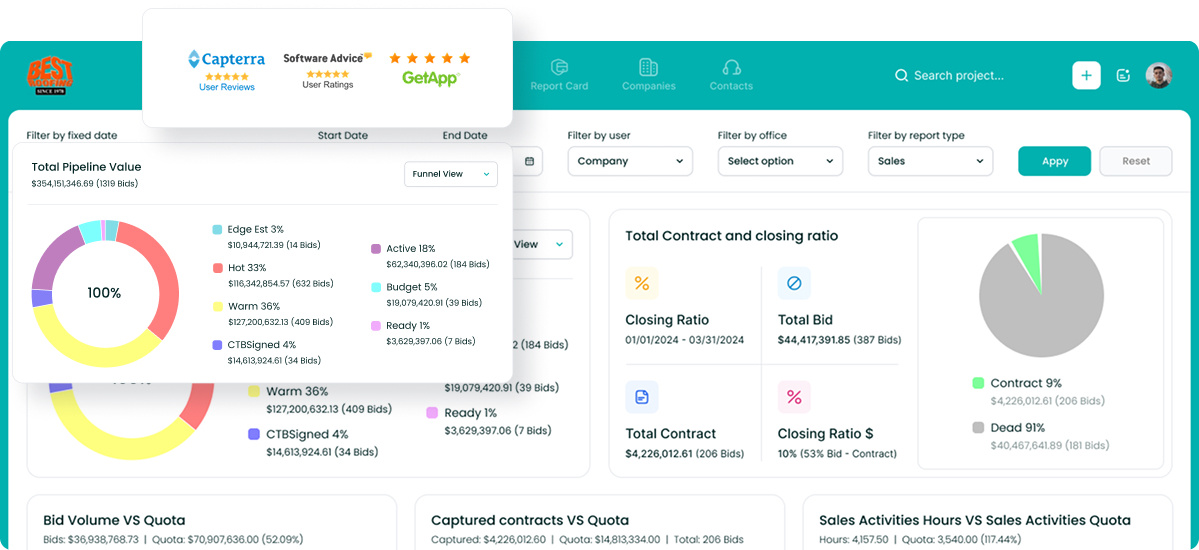Click the Capterra logo
The image size is (1199, 550).
pos(226,59)
